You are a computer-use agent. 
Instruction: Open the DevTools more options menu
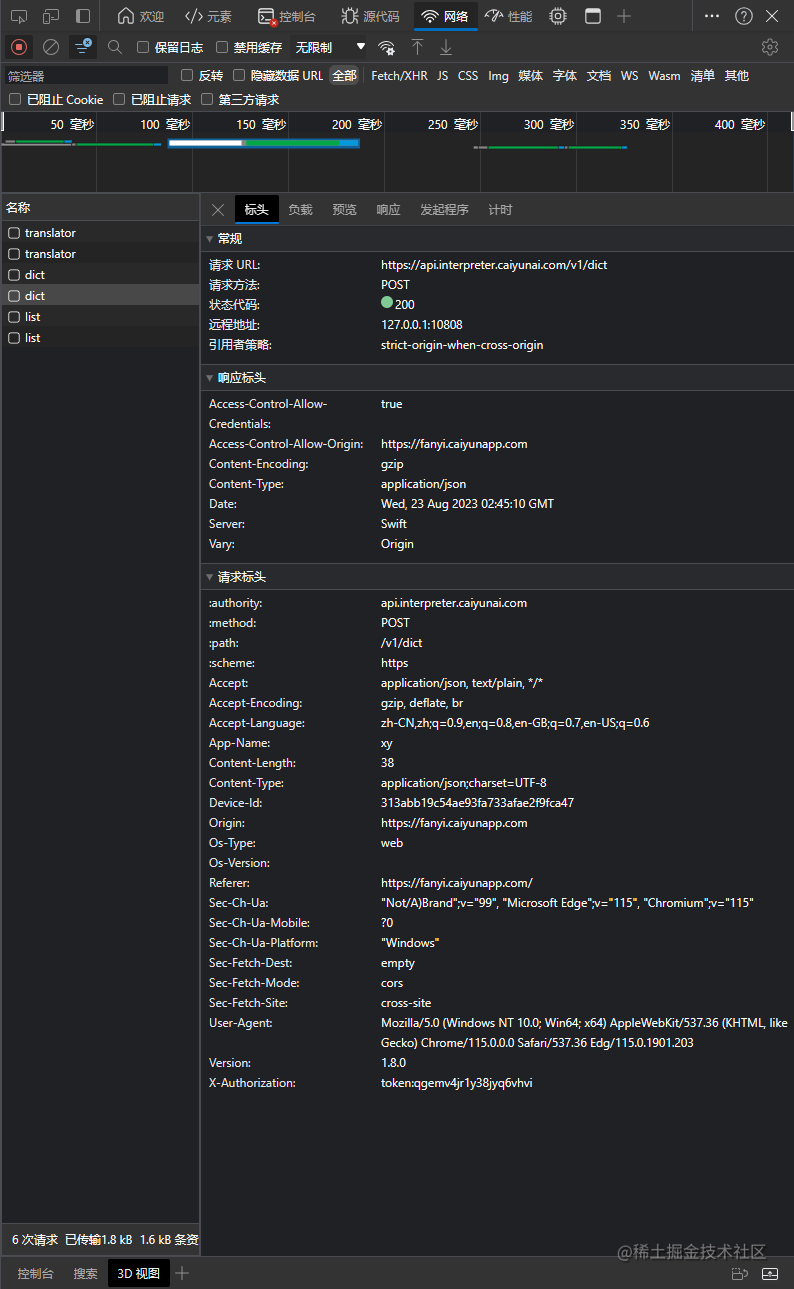(x=711, y=16)
